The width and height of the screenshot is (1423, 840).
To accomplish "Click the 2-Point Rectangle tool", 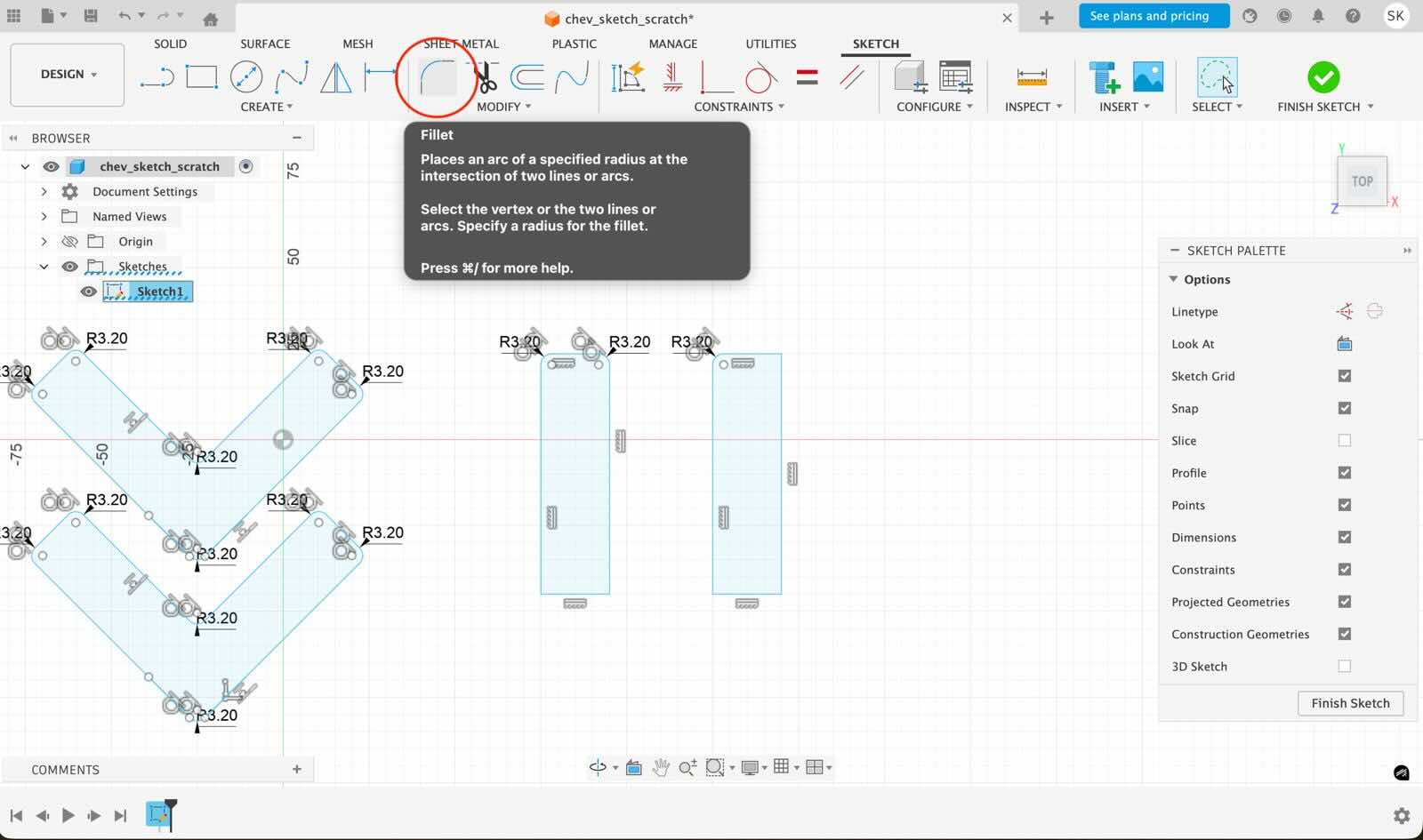I will (x=202, y=77).
